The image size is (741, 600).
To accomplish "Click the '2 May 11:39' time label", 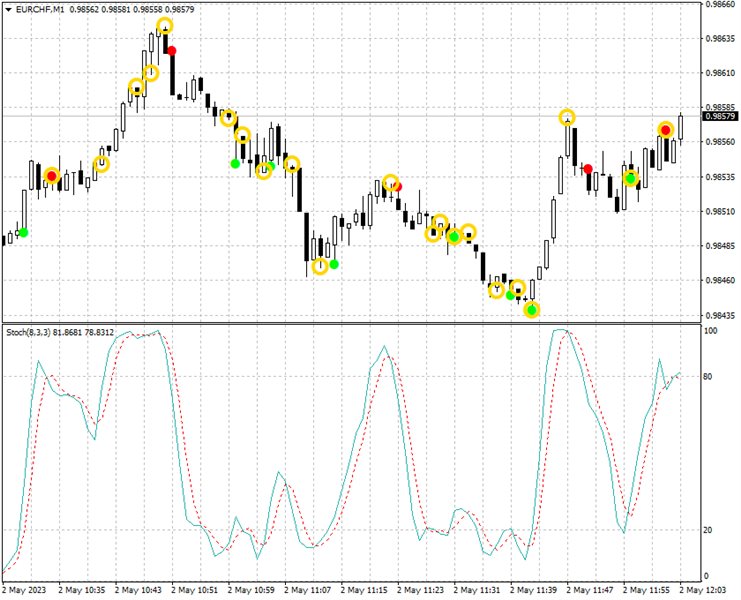I will (534, 590).
